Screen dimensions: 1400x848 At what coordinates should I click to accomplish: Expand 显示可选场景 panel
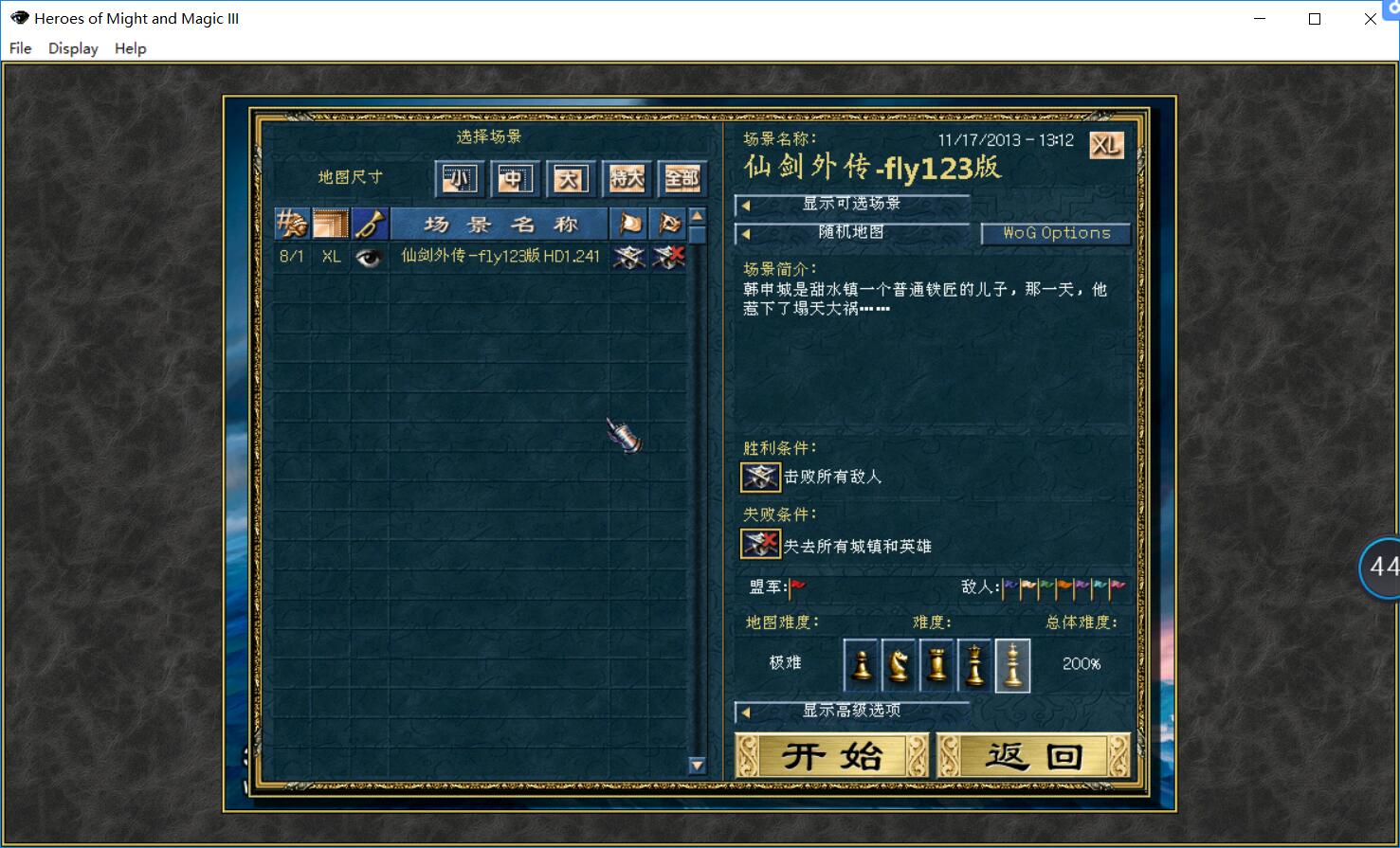(852, 205)
